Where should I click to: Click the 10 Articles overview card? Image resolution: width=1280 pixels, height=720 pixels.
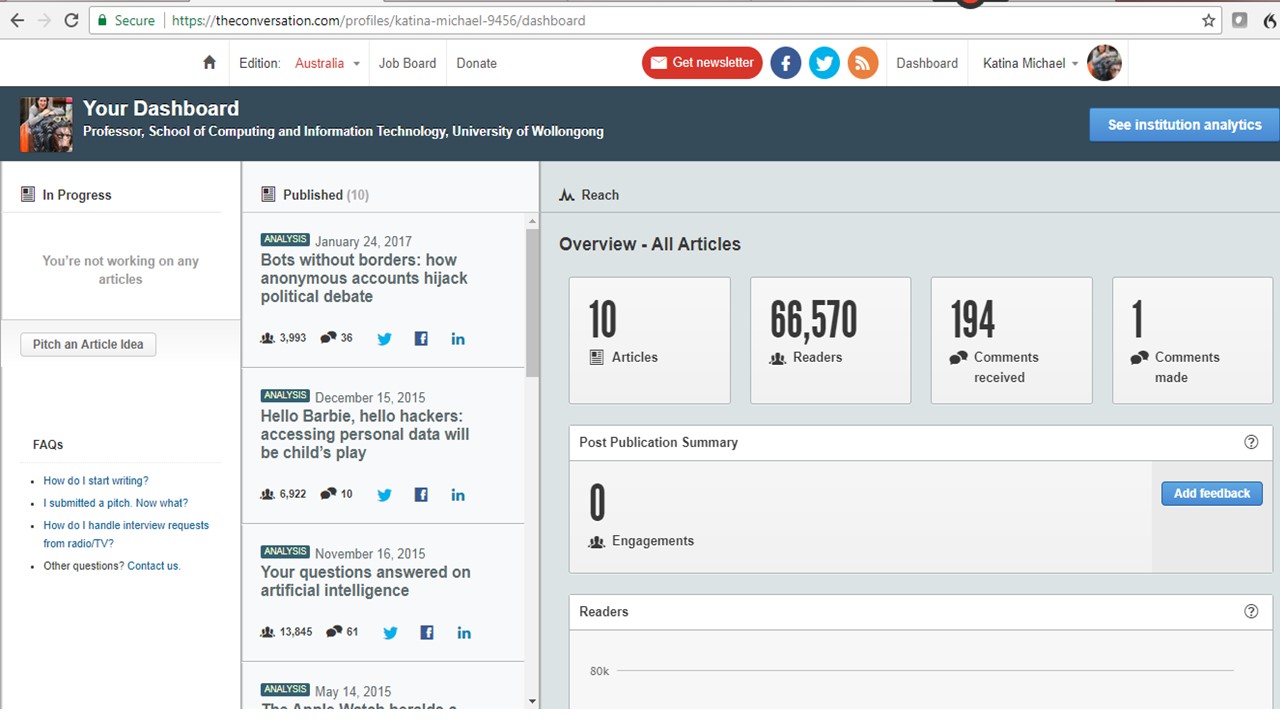pyautogui.click(x=650, y=340)
